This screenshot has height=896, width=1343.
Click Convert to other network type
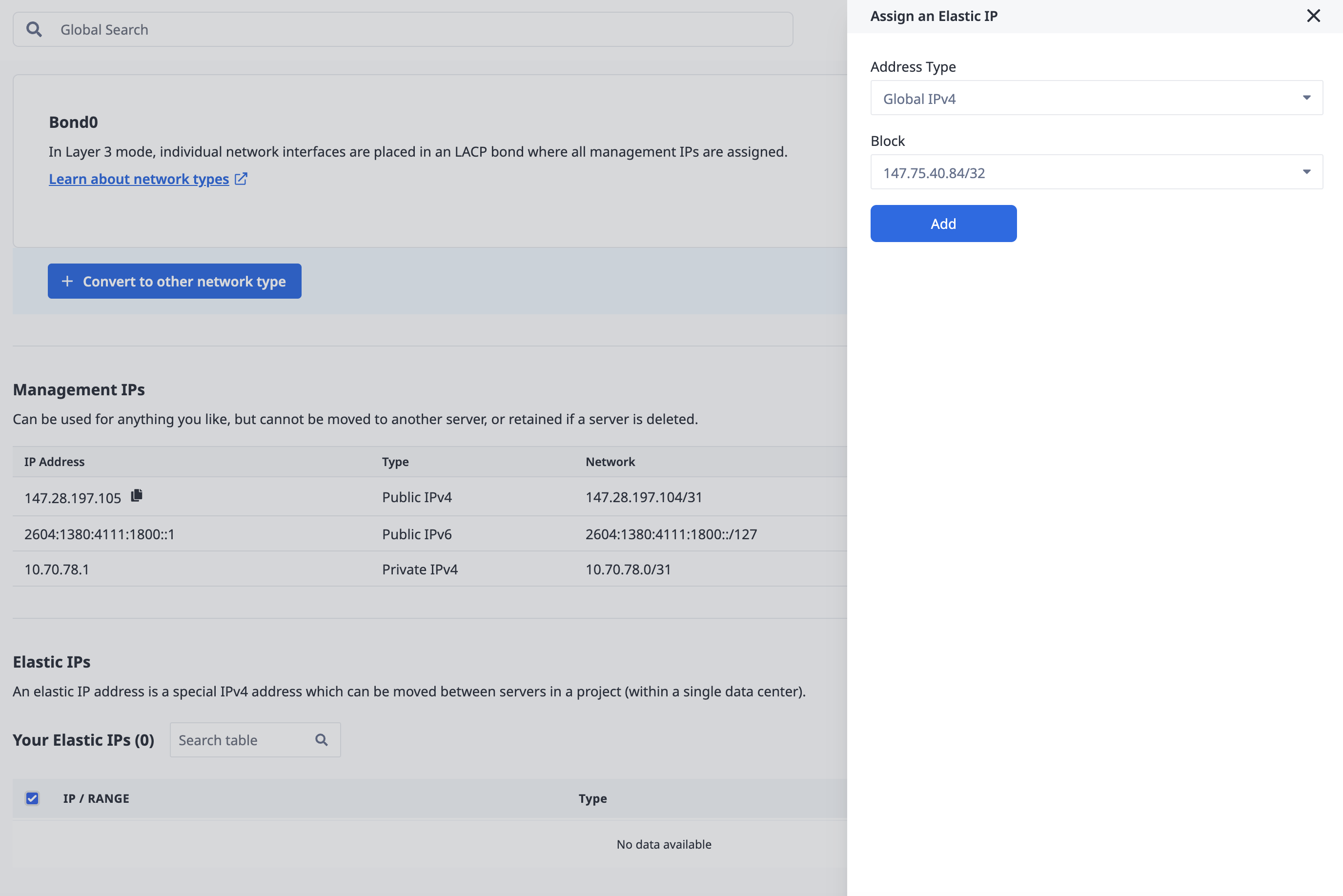pyautogui.click(x=174, y=281)
